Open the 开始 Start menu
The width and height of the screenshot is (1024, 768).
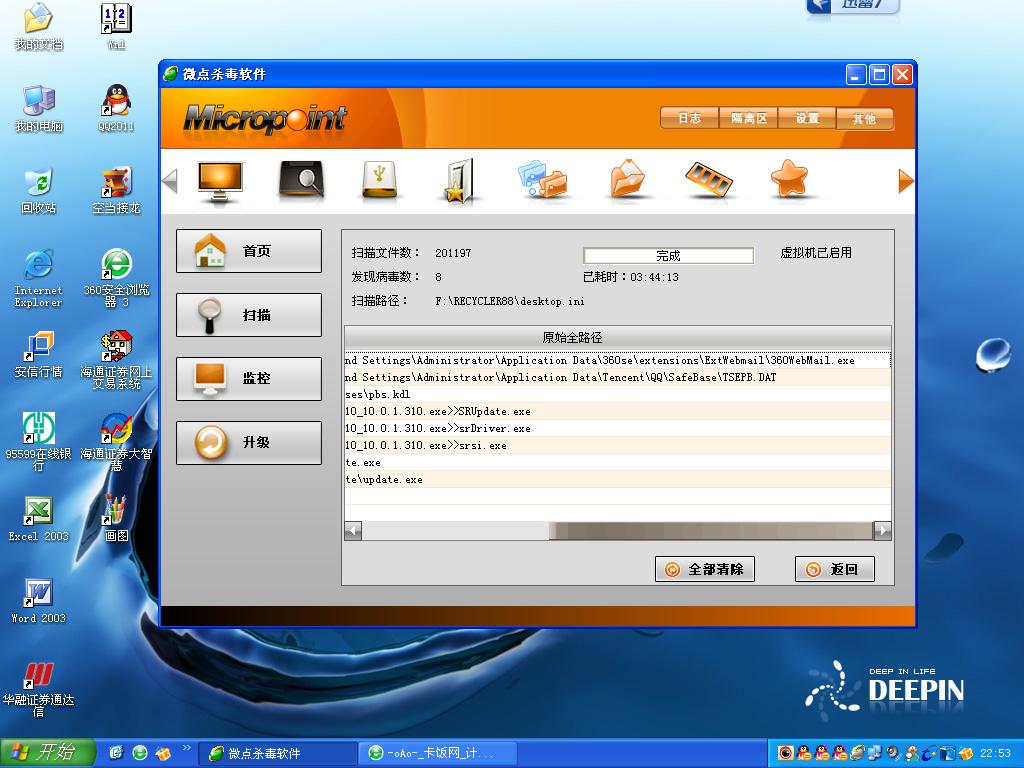46,753
